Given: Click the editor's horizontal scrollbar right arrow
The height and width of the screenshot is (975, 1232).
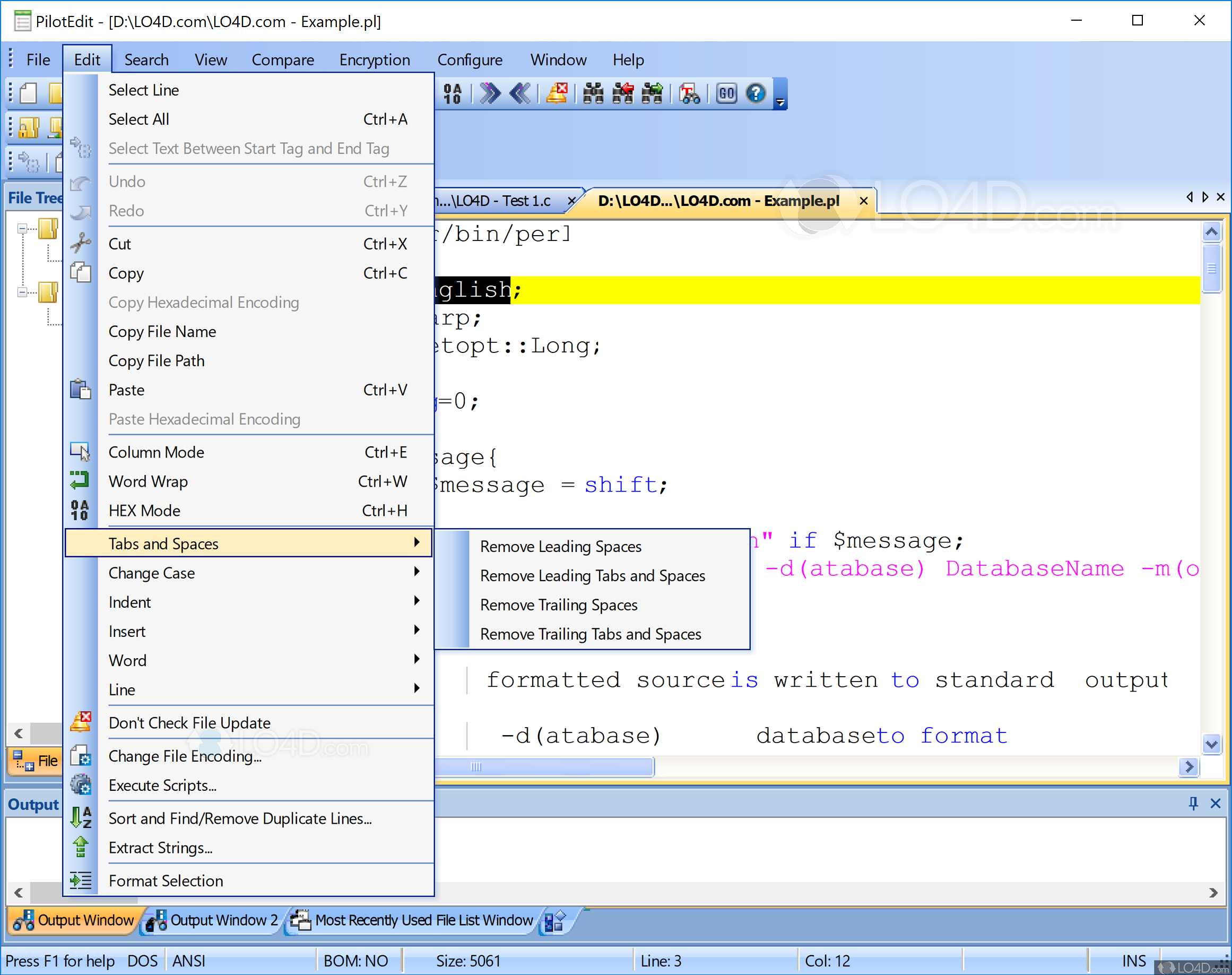Looking at the screenshot, I should [1188, 767].
